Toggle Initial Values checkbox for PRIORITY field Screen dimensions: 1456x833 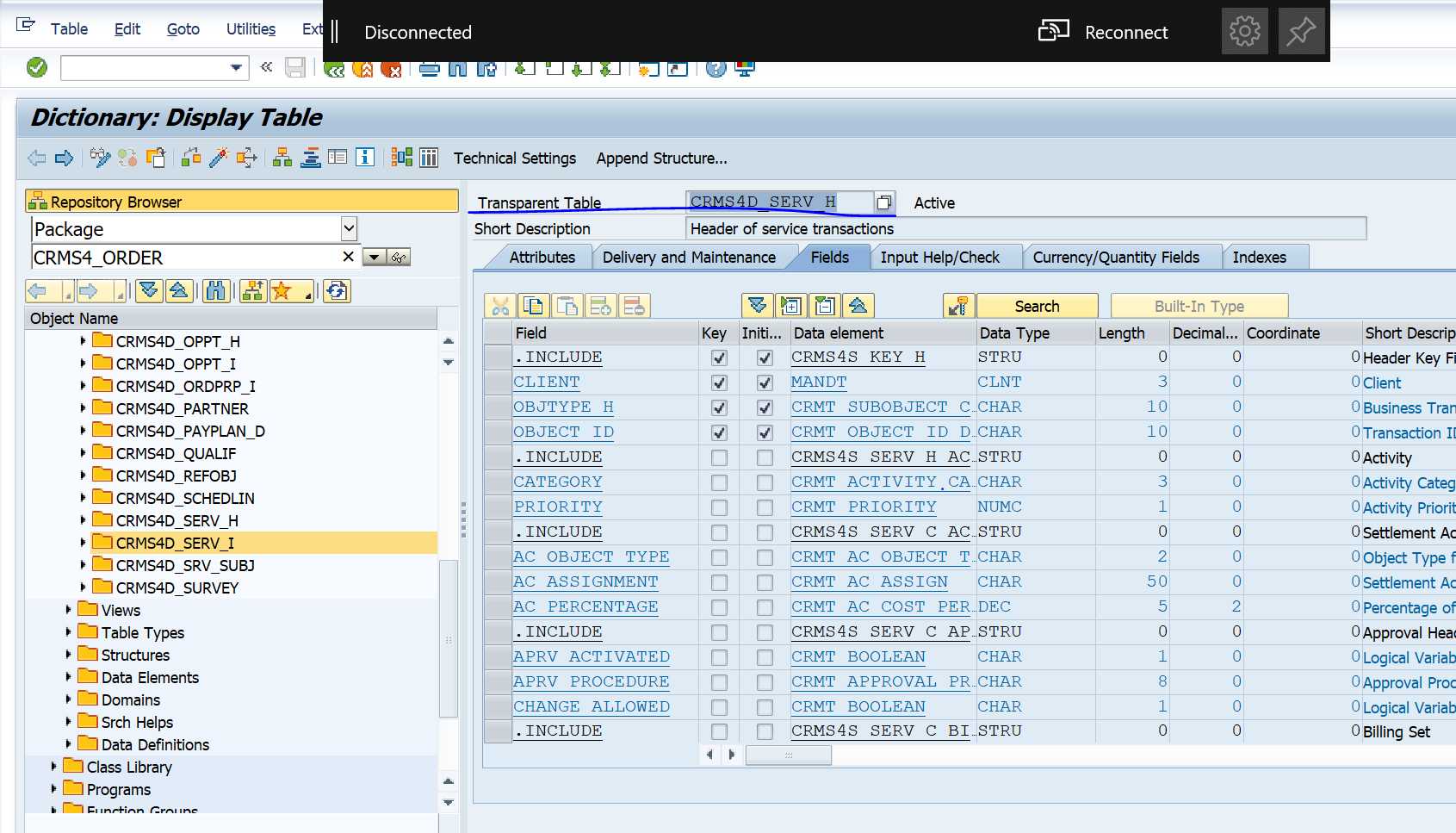point(765,507)
